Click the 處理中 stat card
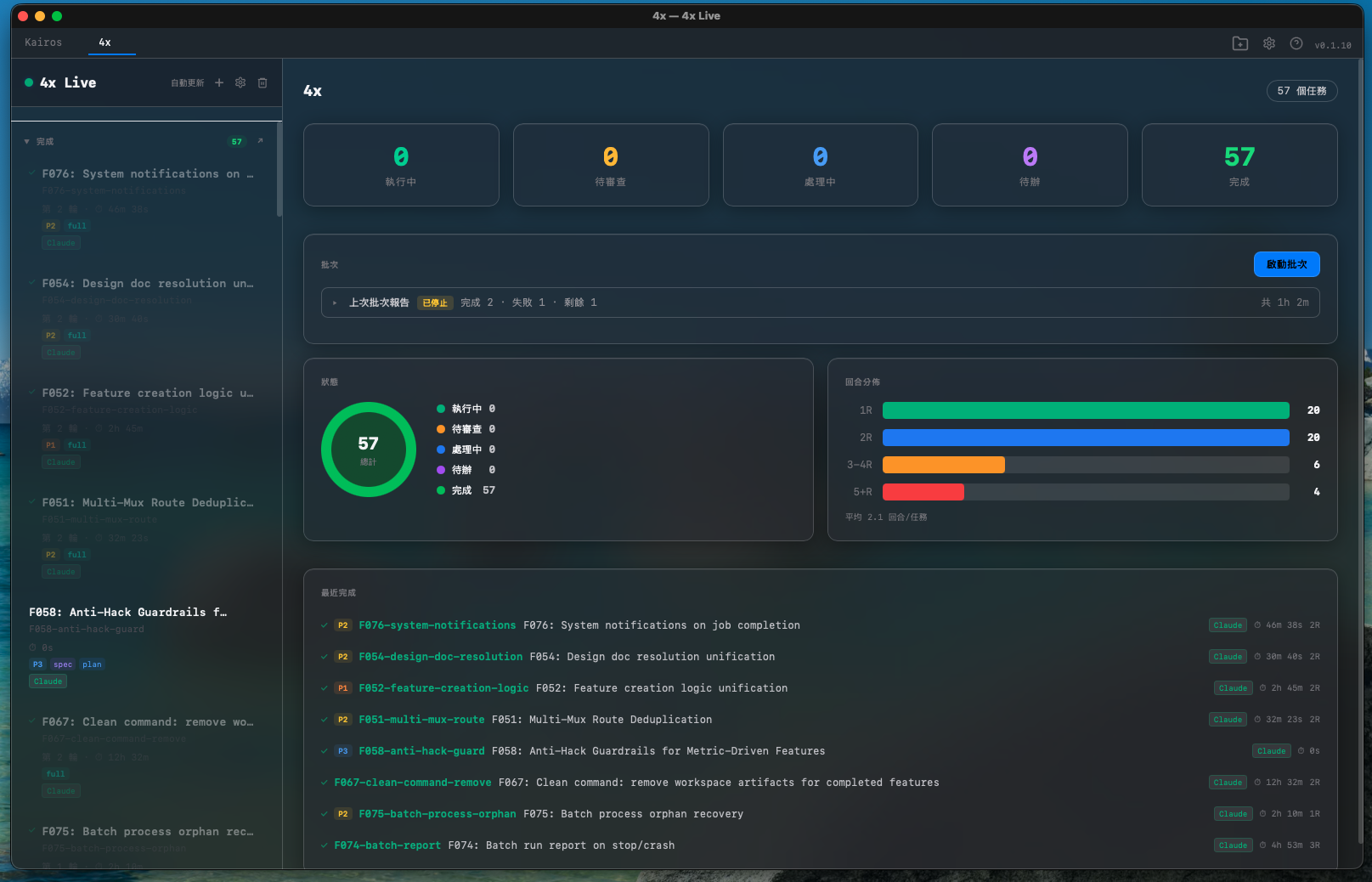 click(x=821, y=165)
